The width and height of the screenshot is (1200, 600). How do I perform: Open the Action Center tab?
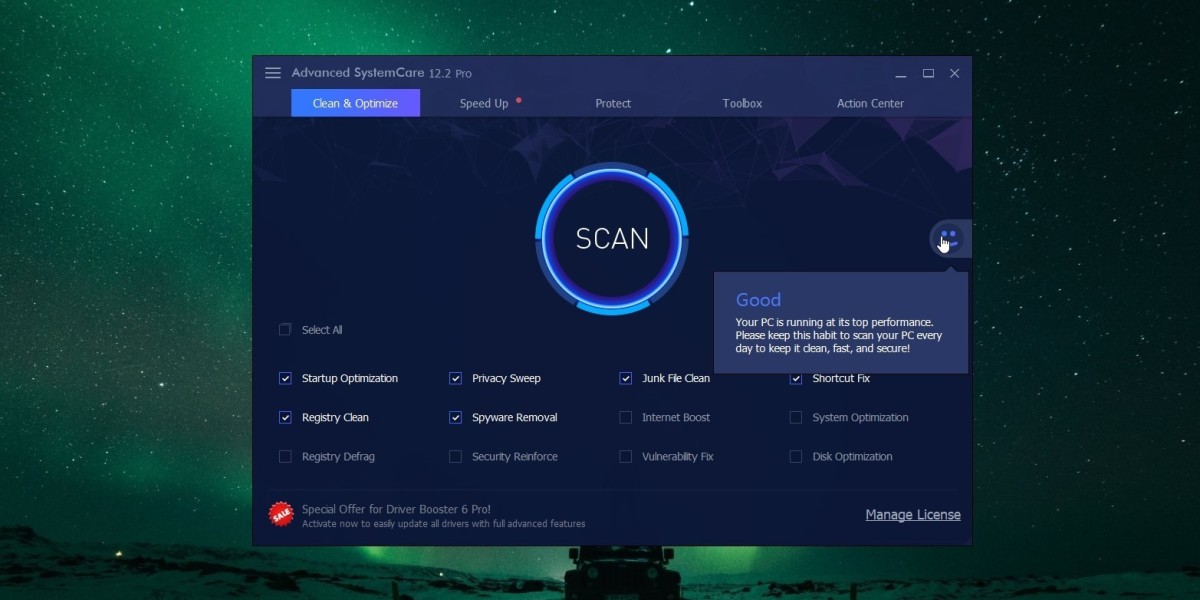tap(869, 103)
